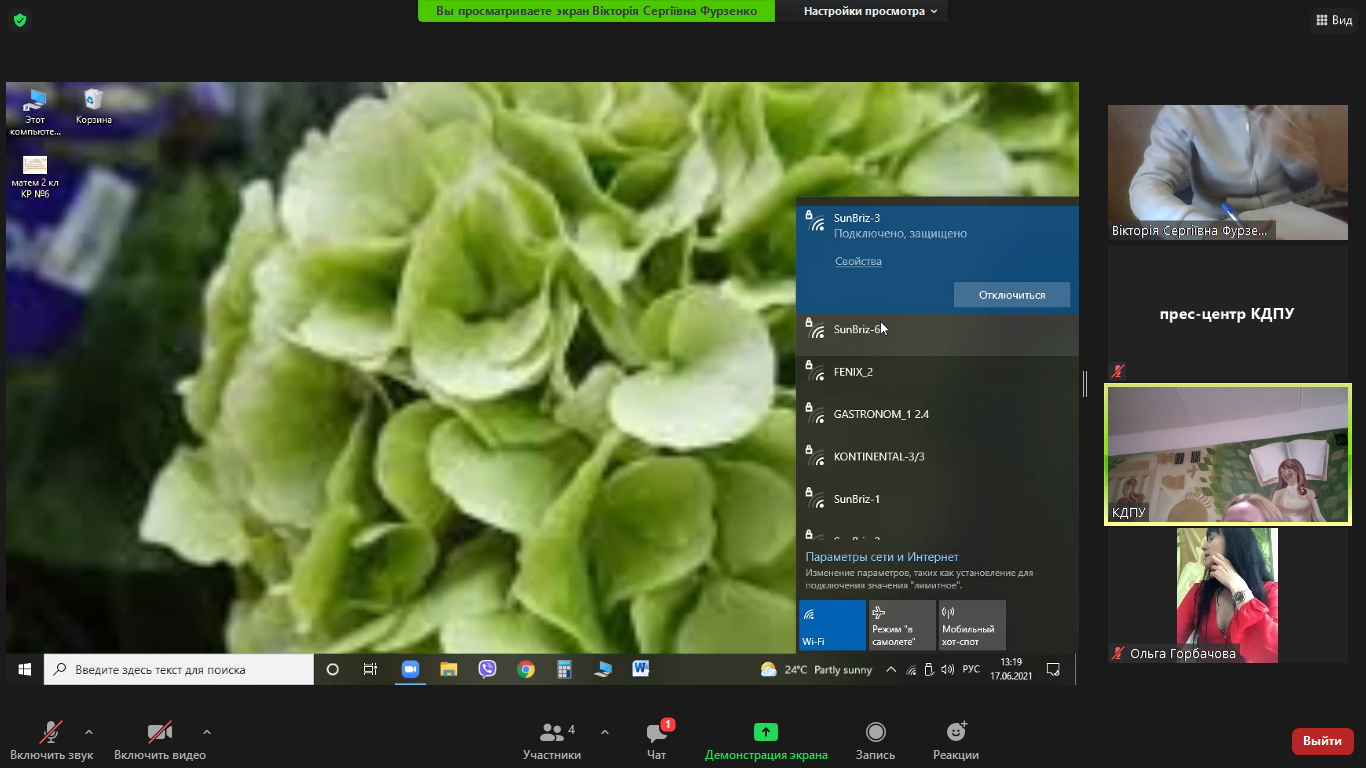The height and width of the screenshot is (768, 1366).
Task: Open the Windows Start button
Action: (x=25, y=669)
